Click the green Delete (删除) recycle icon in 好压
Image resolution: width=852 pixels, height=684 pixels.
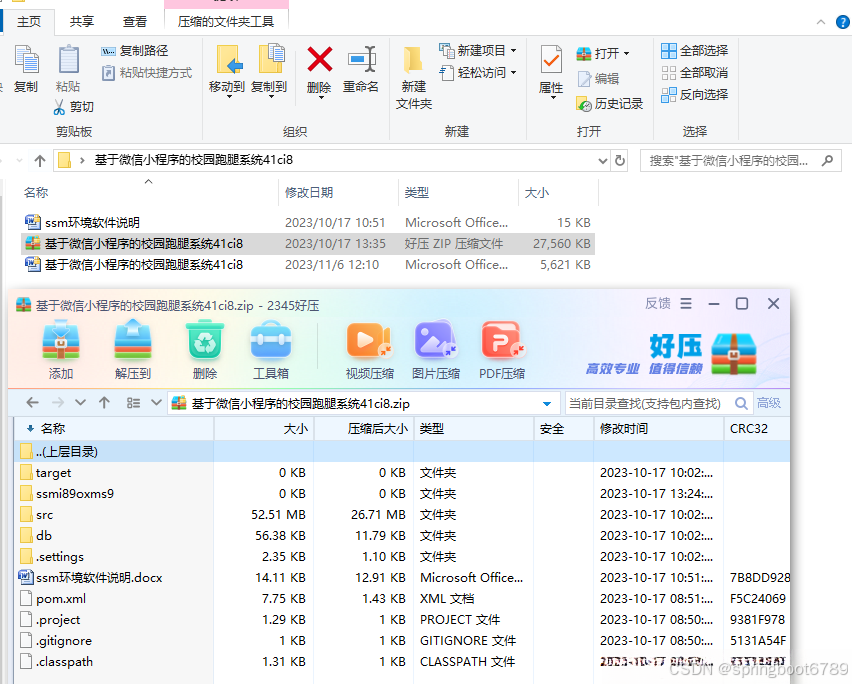(205, 340)
